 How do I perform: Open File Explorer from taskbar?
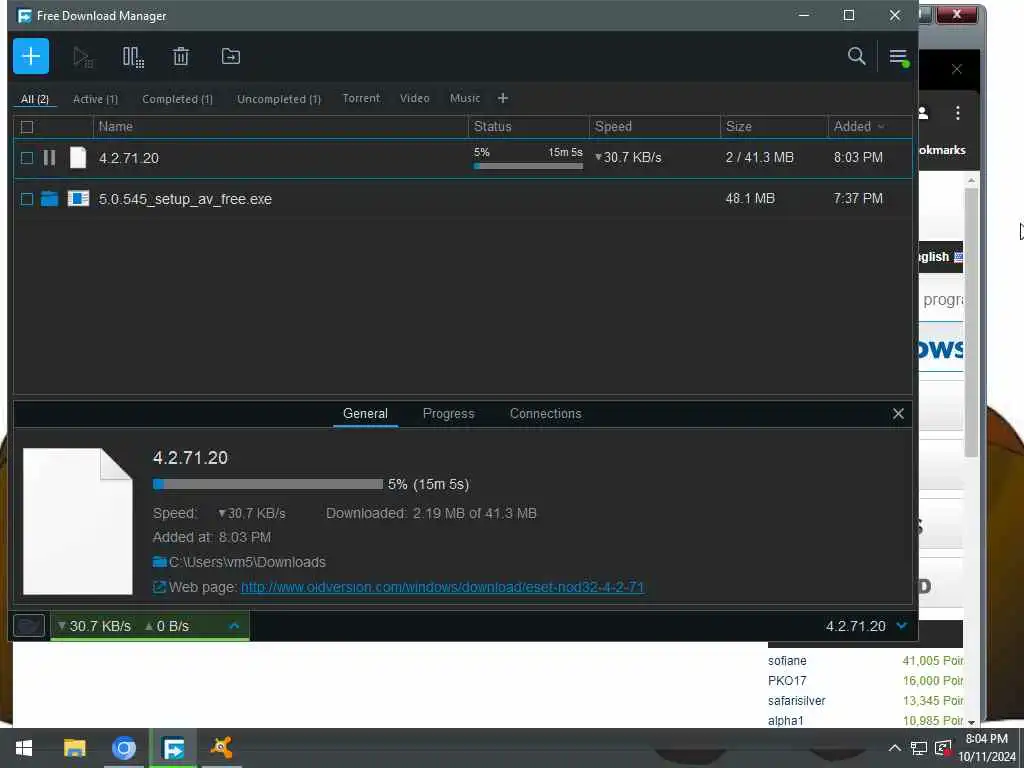tap(74, 748)
